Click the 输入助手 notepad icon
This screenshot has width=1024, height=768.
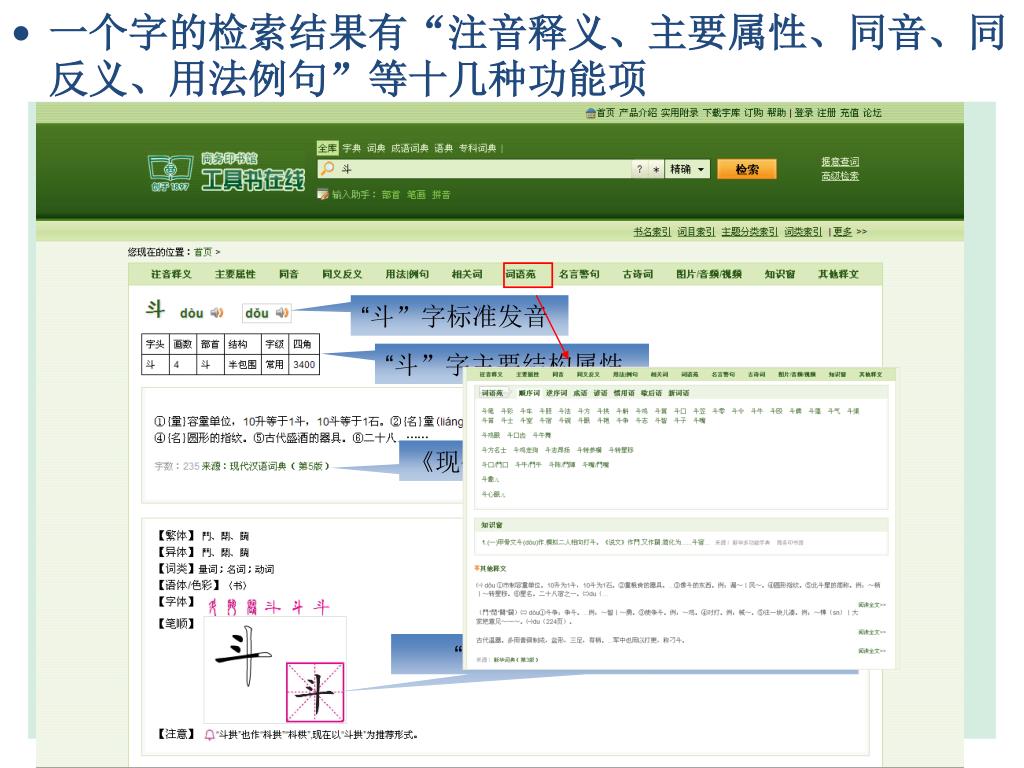click(x=323, y=194)
